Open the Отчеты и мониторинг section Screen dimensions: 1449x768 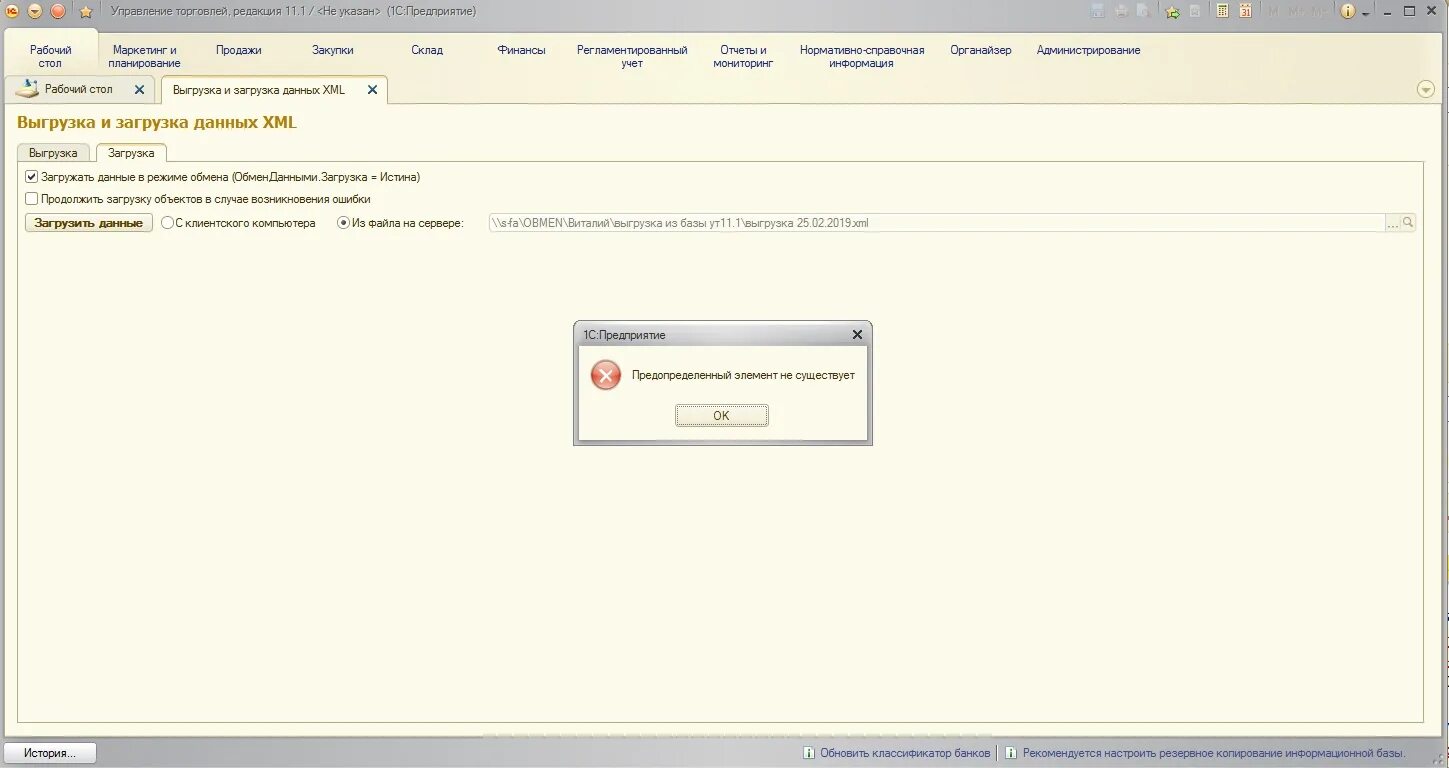coord(743,56)
